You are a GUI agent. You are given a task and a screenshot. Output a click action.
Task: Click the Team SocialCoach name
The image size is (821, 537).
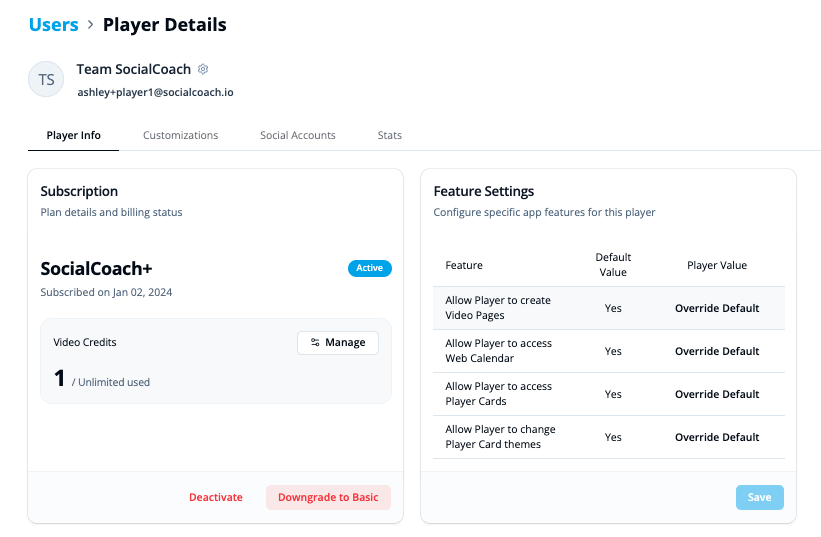(x=134, y=69)
